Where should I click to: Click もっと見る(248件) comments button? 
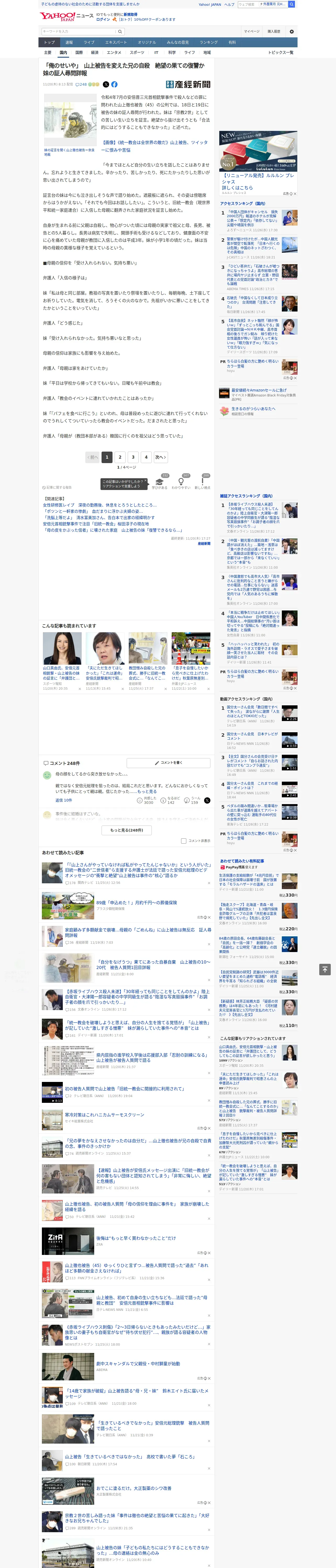(x=127, y=830)
